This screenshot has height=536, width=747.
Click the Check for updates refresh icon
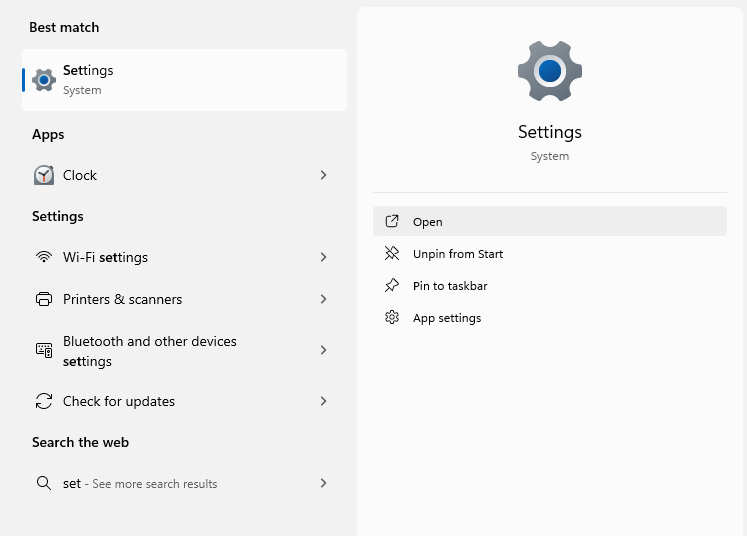pos(44,401)
